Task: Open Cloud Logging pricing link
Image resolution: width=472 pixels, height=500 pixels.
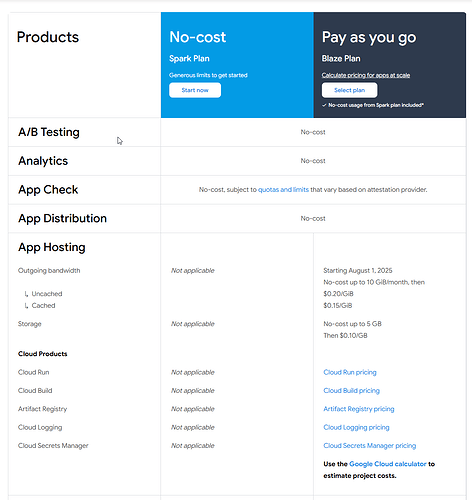Action: coord(356,427)
